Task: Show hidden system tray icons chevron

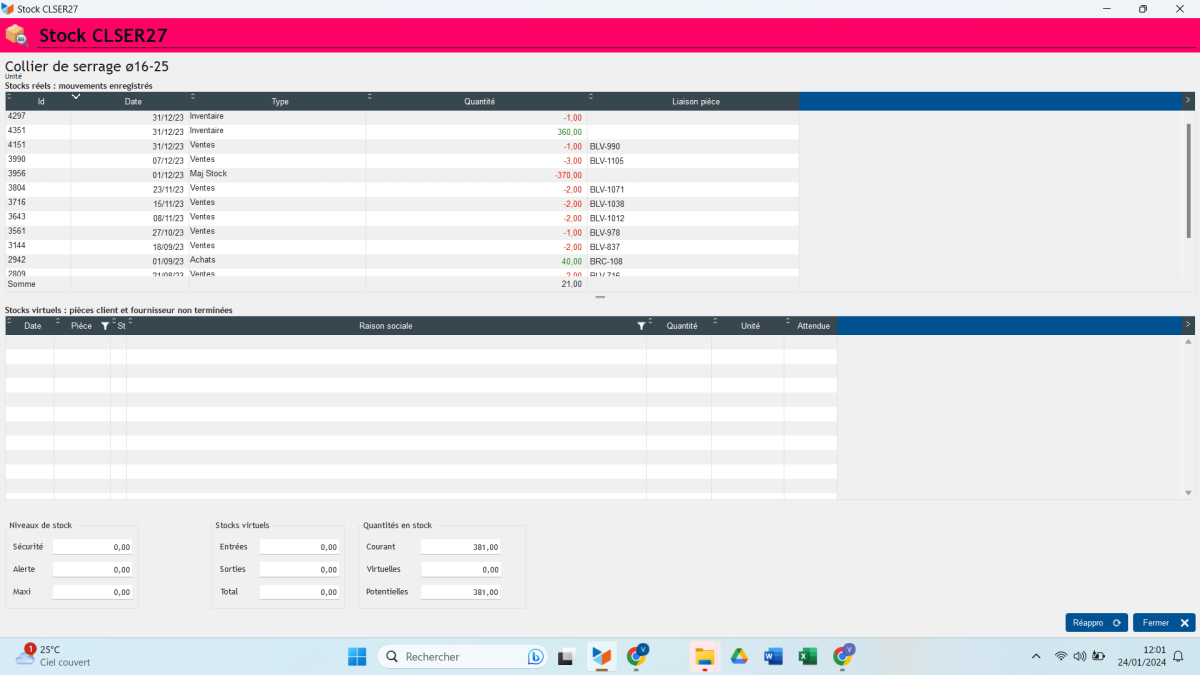Action: point(1035,656)
